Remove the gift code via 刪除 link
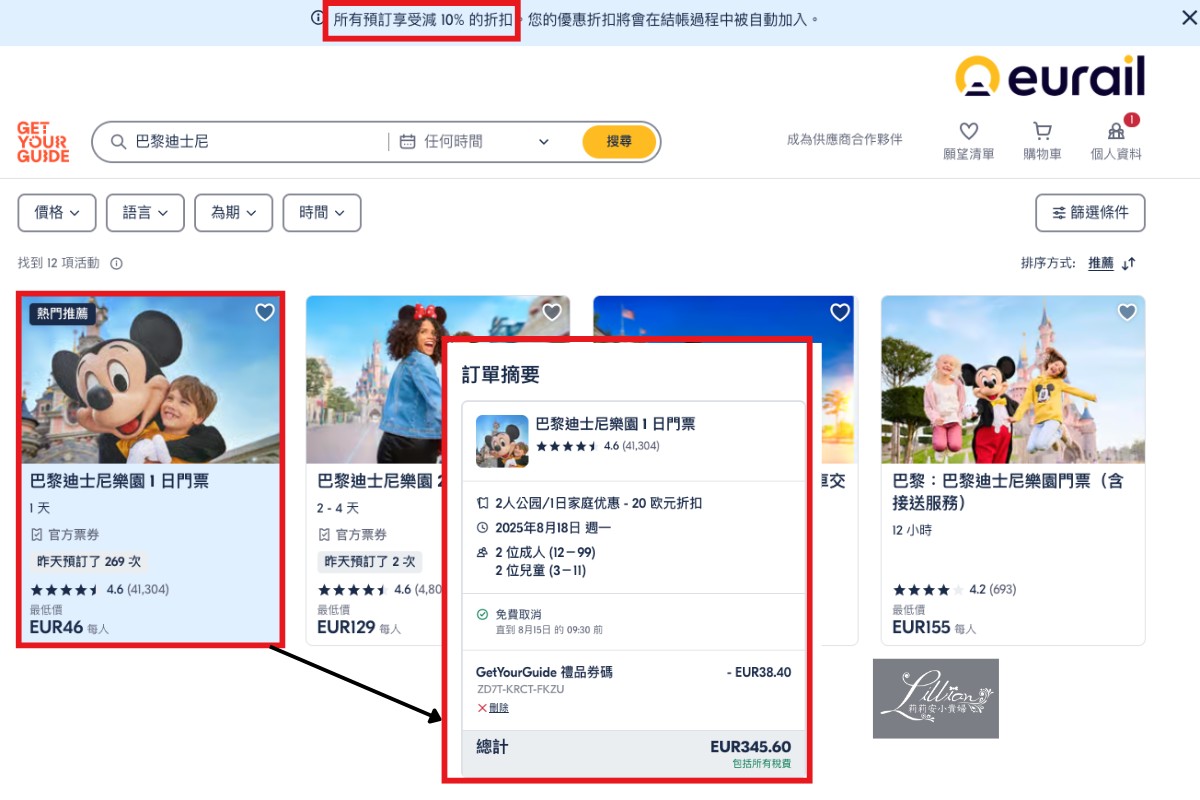 [498, 708]
